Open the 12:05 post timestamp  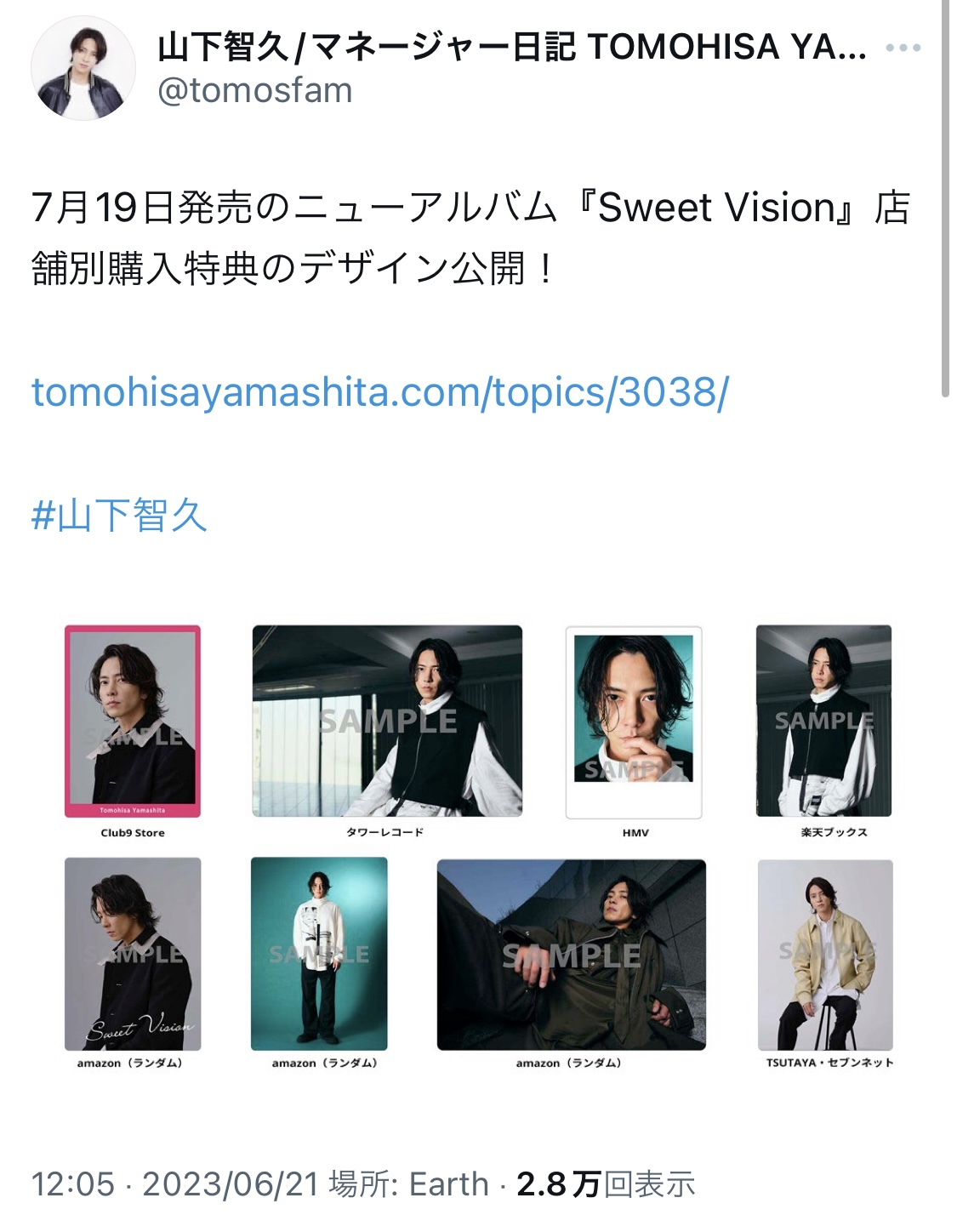pyautogui.click(x=72, y=1184)
